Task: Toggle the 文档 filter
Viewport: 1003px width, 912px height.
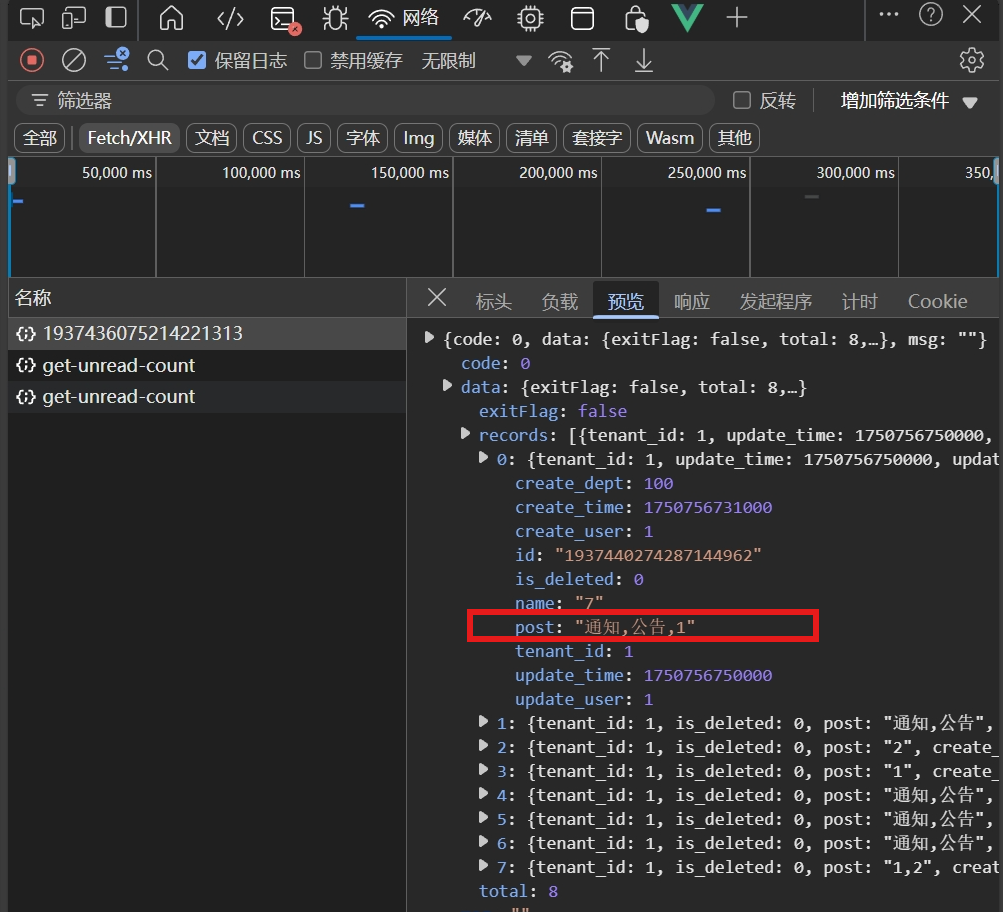Action: point(212,138)
